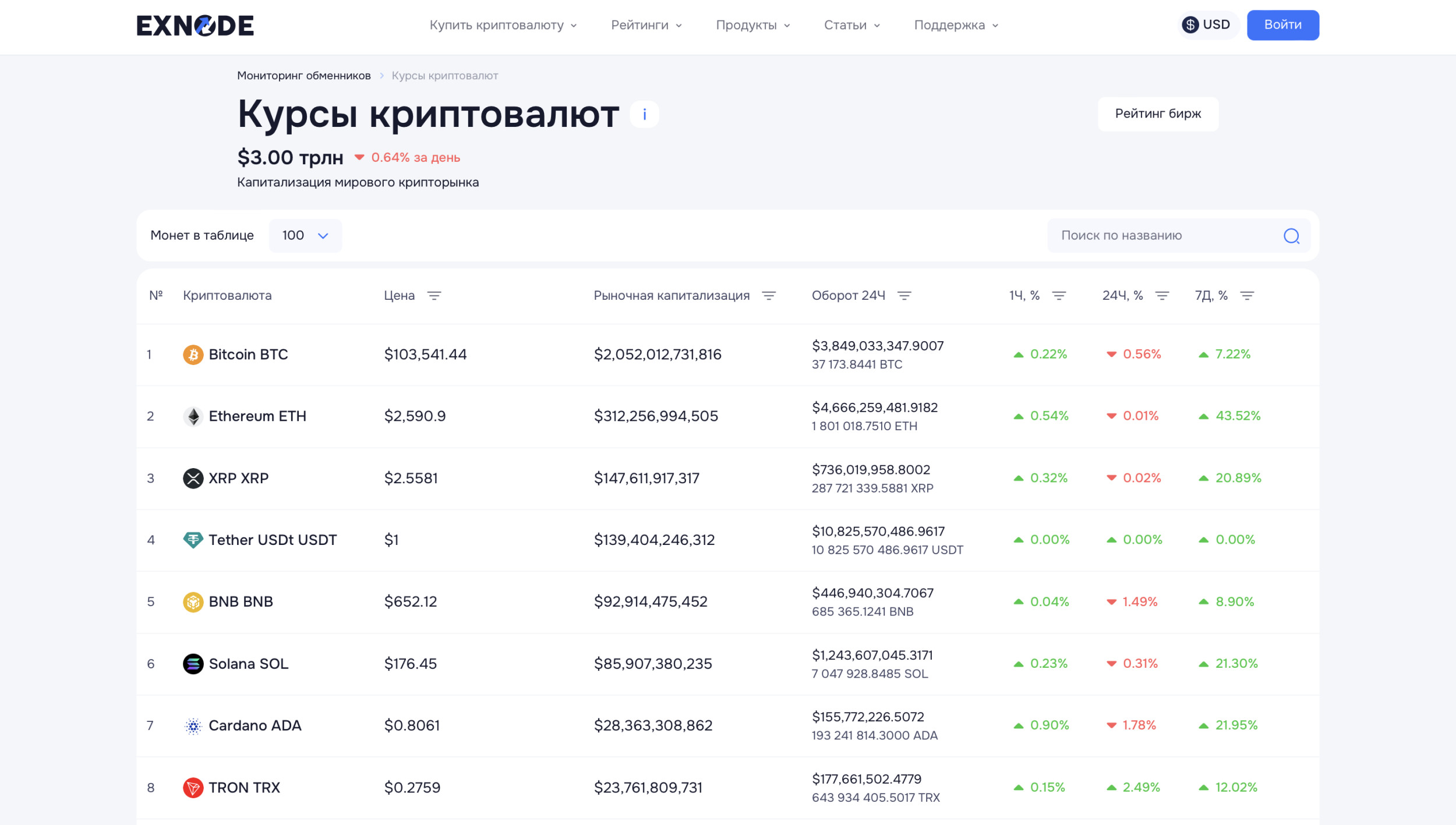Click the info icon beside the page title
This screenshot has width=1456, height=825.
point(644,114)
